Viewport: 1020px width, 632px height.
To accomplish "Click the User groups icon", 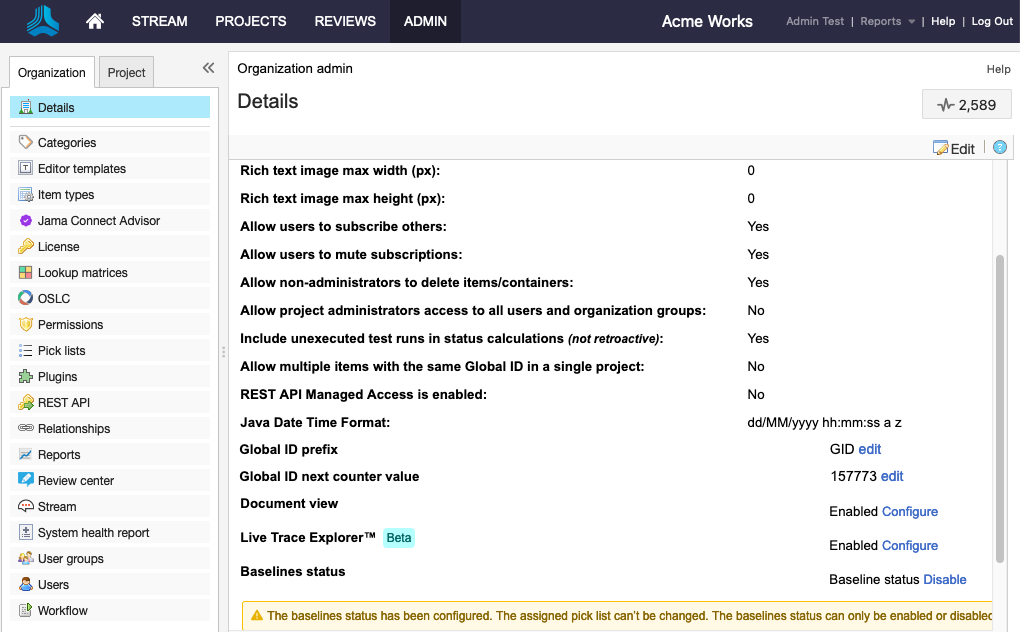I will [25, 558].
